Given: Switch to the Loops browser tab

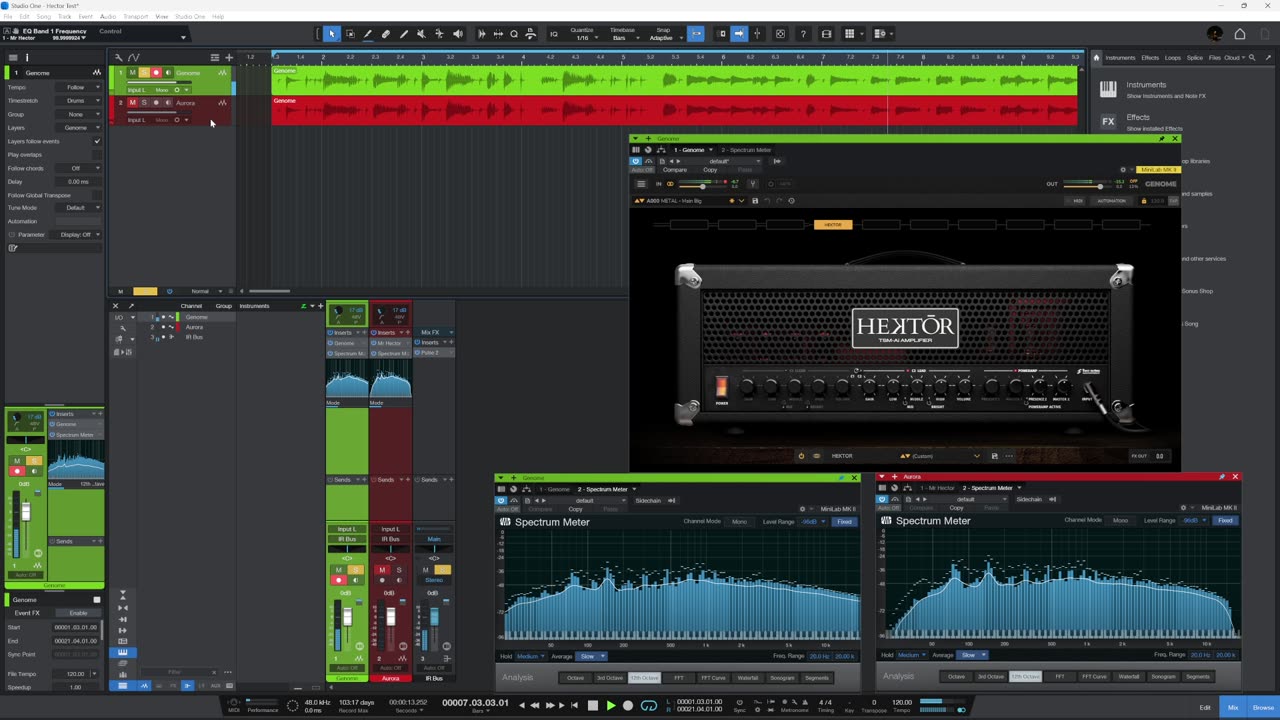Looking at the screenshot, I should click(1173, 58).
